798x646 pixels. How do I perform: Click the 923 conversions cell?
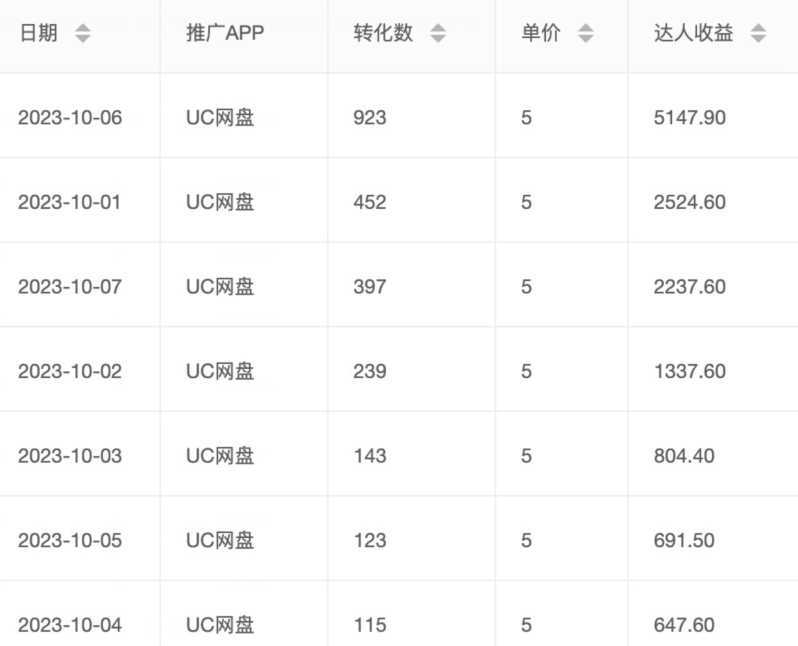pos(370,118)
